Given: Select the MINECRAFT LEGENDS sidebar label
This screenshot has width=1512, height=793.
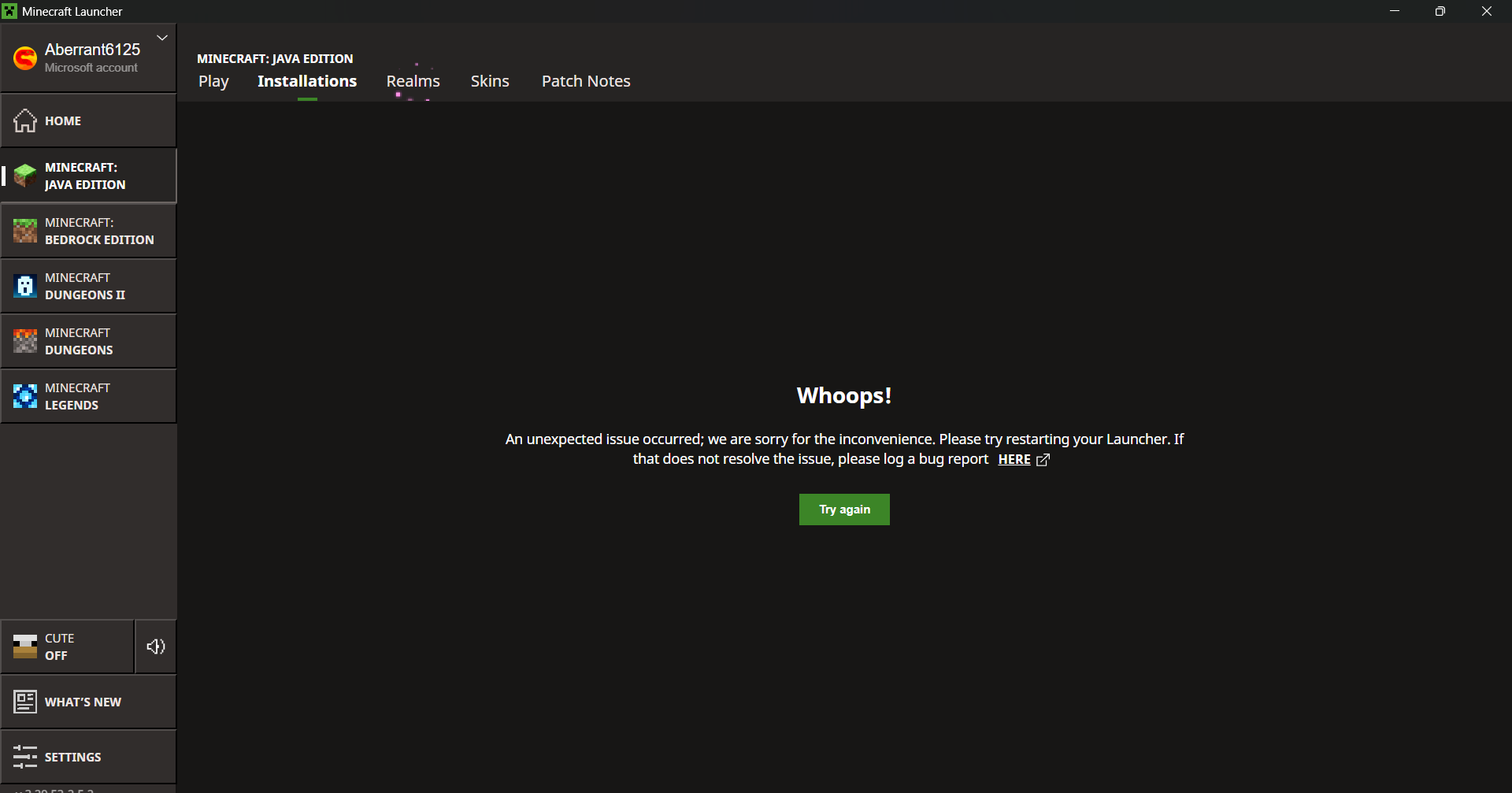Looking at the screenshot, I should [x=77, y=396].
